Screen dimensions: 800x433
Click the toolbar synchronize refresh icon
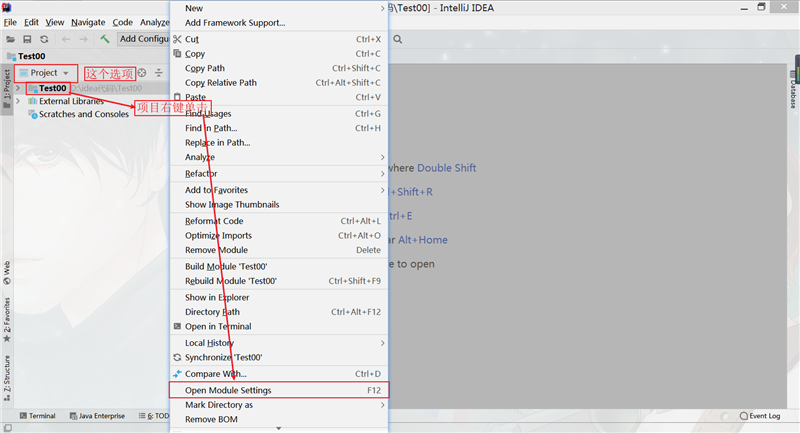[44, 39]
